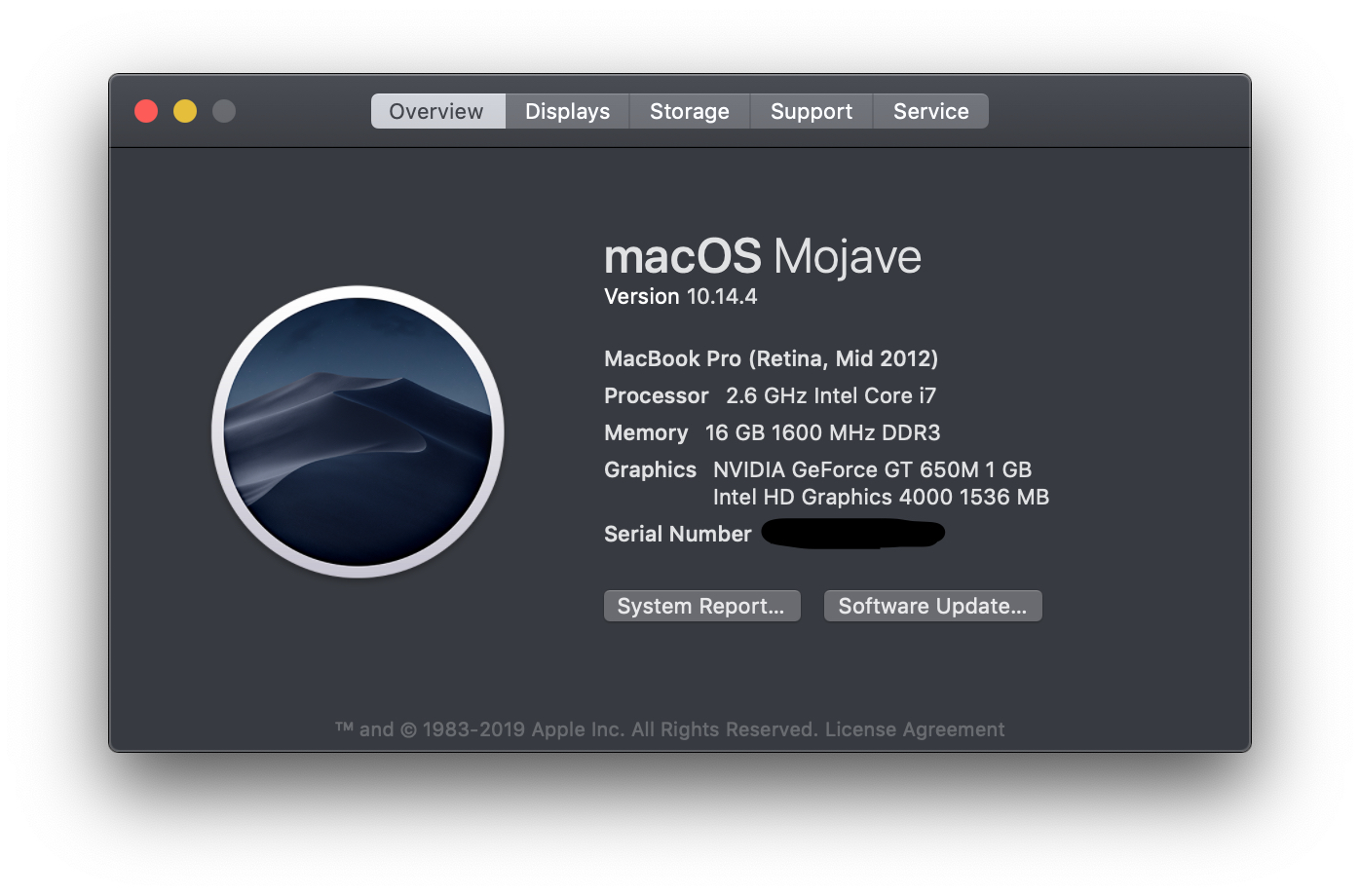Select the 2.6 GHz Intel Core i7 value
Image resolution: width=1360 pixels, height=896 pixels.
coord(831,395)
